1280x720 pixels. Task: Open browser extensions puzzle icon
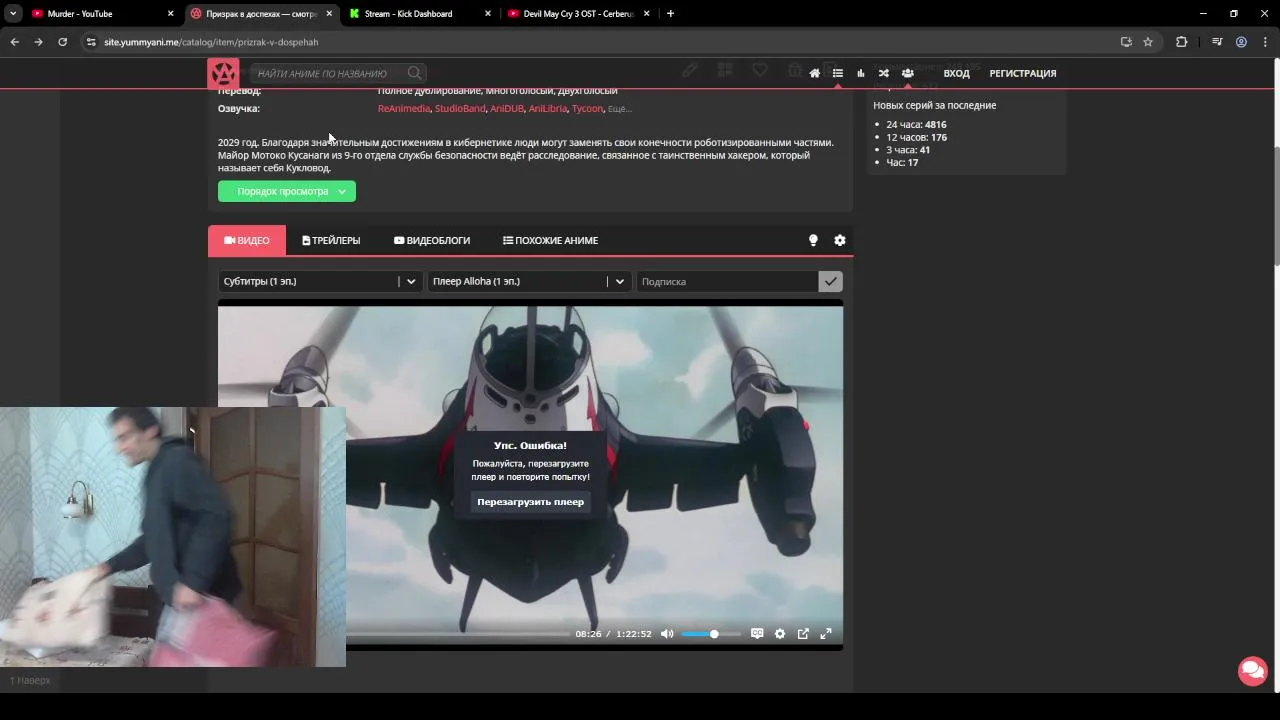click(1182, 42)
